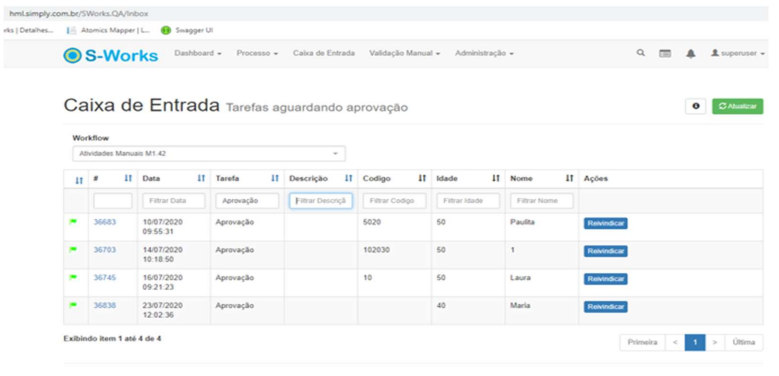Viewport: 779px width, 376px height.
Task: Select page 1 in pagination
Action: [695, 342]
